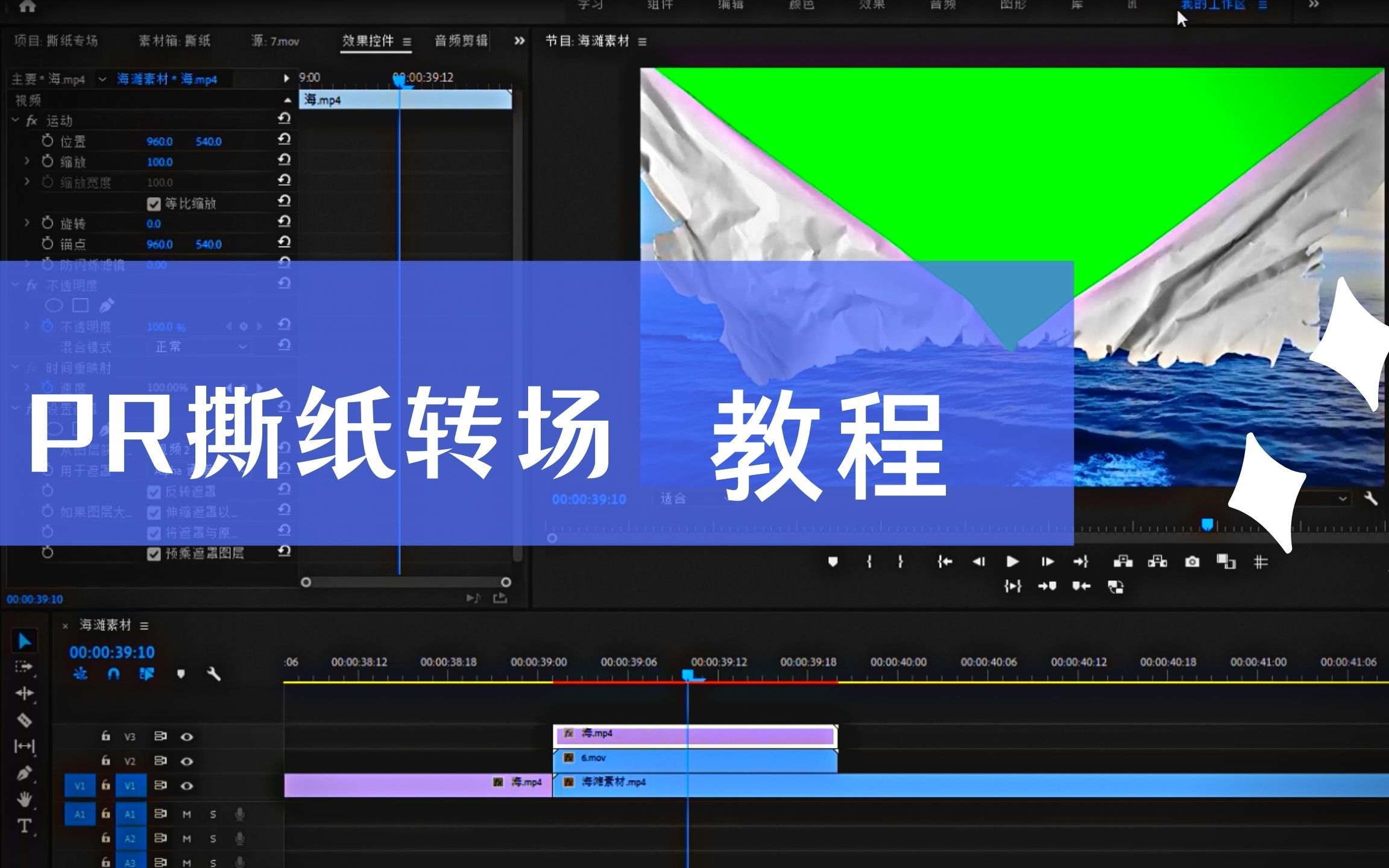Click the Program monitor playhead marker
The image size is (1389, 868).
(1207, 525)
